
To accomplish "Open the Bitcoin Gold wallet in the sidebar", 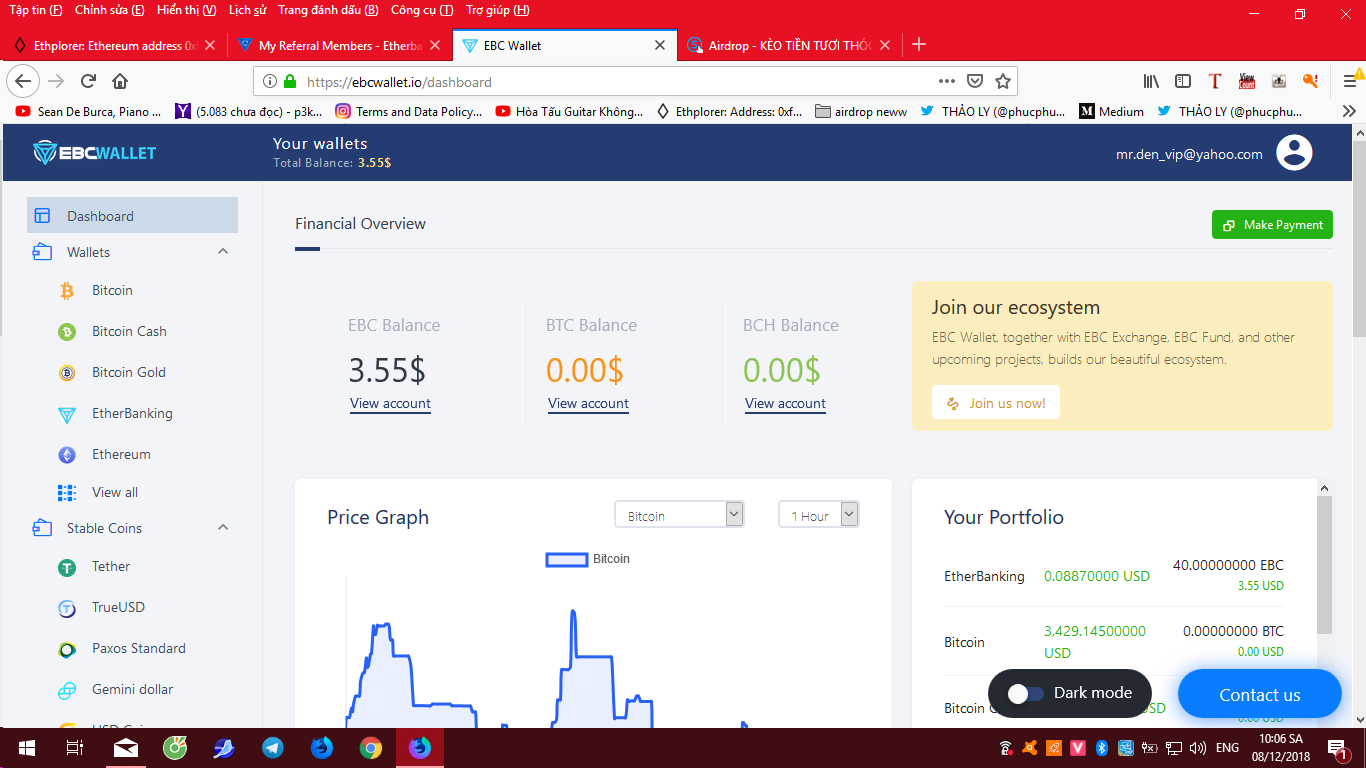I will point(129,372).
